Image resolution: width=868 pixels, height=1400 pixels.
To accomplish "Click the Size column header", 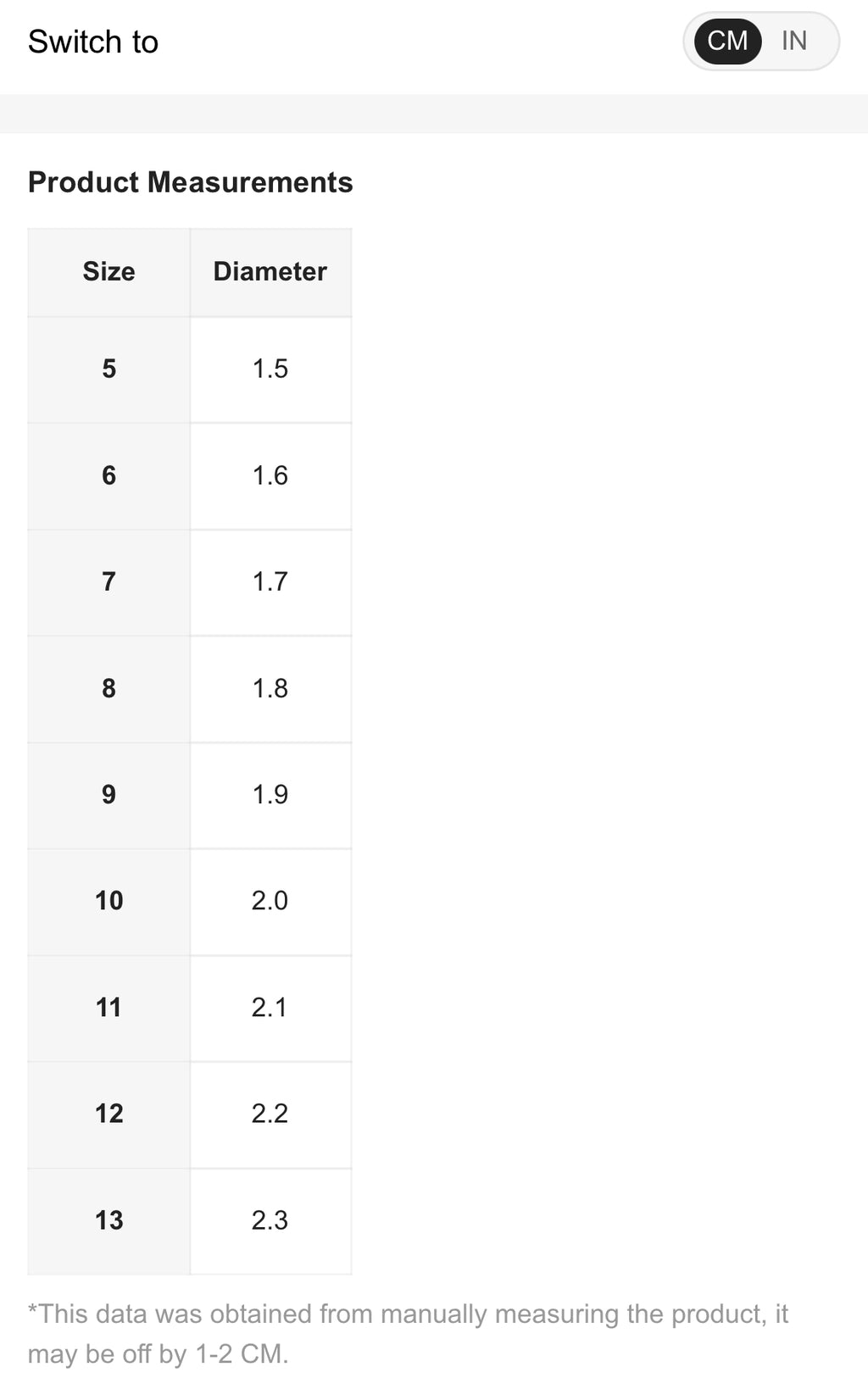I will (109, 272).
